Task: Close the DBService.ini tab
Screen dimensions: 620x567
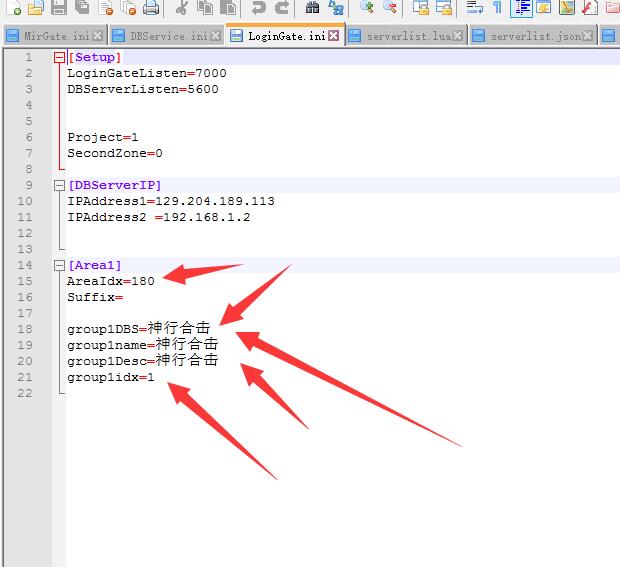Action: click(x=216, y=36)
